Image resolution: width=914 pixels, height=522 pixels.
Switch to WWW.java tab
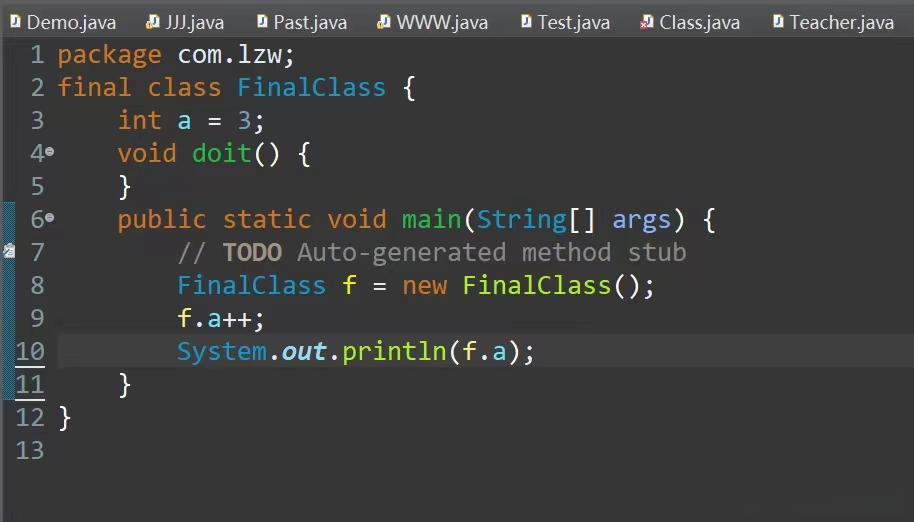point(433,23)
